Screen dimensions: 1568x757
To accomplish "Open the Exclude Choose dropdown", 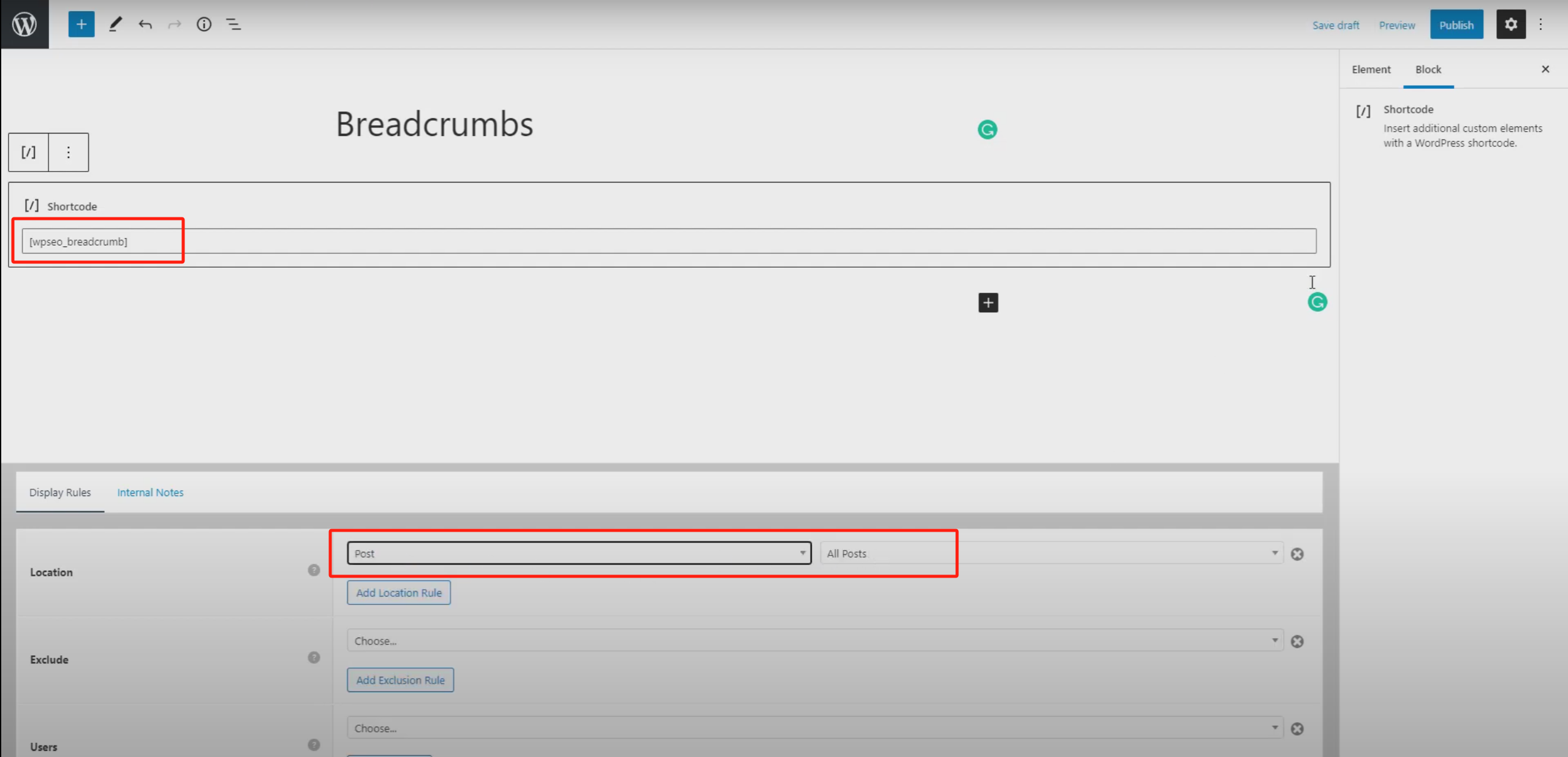I will tap(814, 641).
